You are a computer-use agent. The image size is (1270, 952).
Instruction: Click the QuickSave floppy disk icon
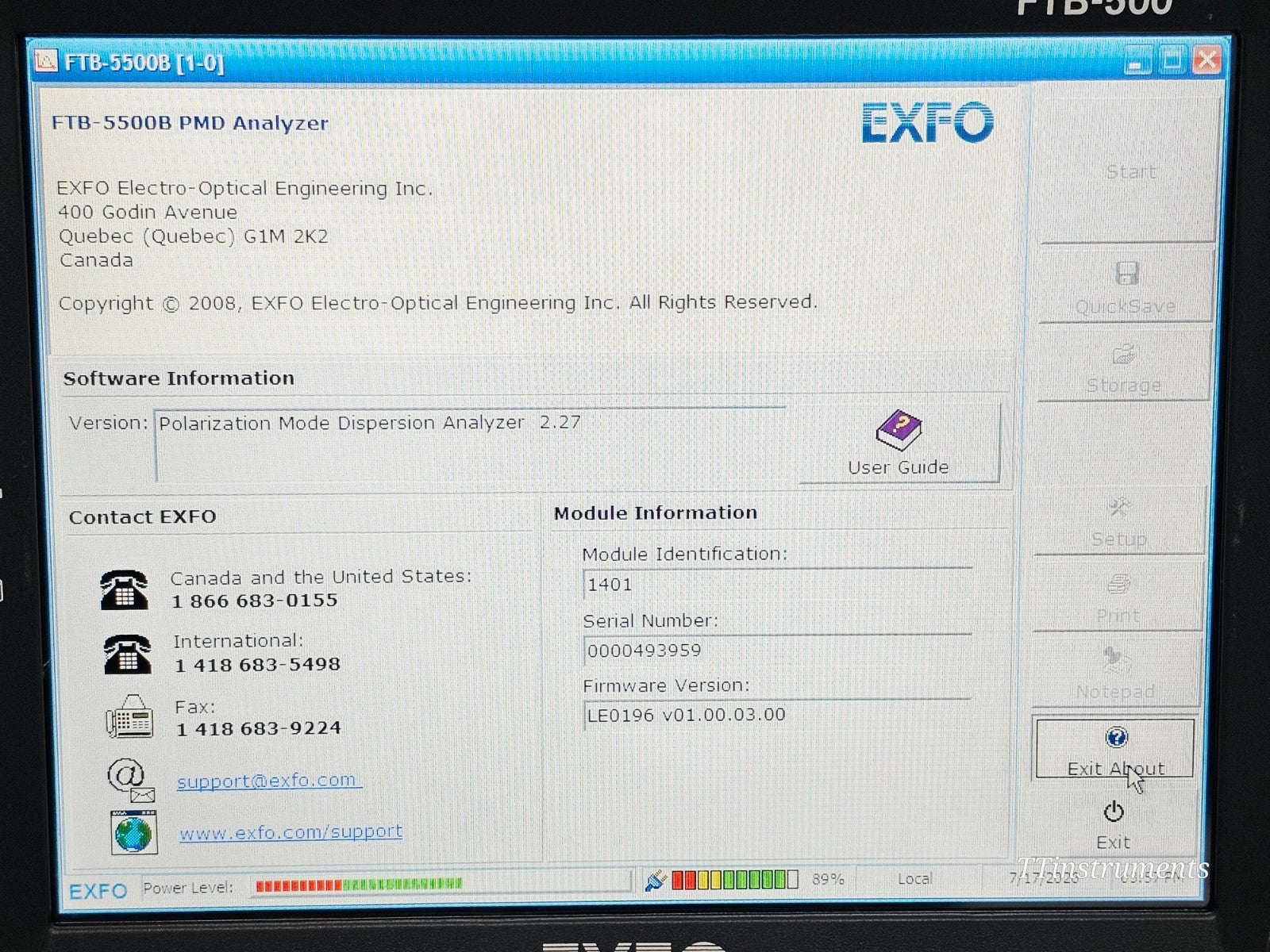click(1127, 274)
